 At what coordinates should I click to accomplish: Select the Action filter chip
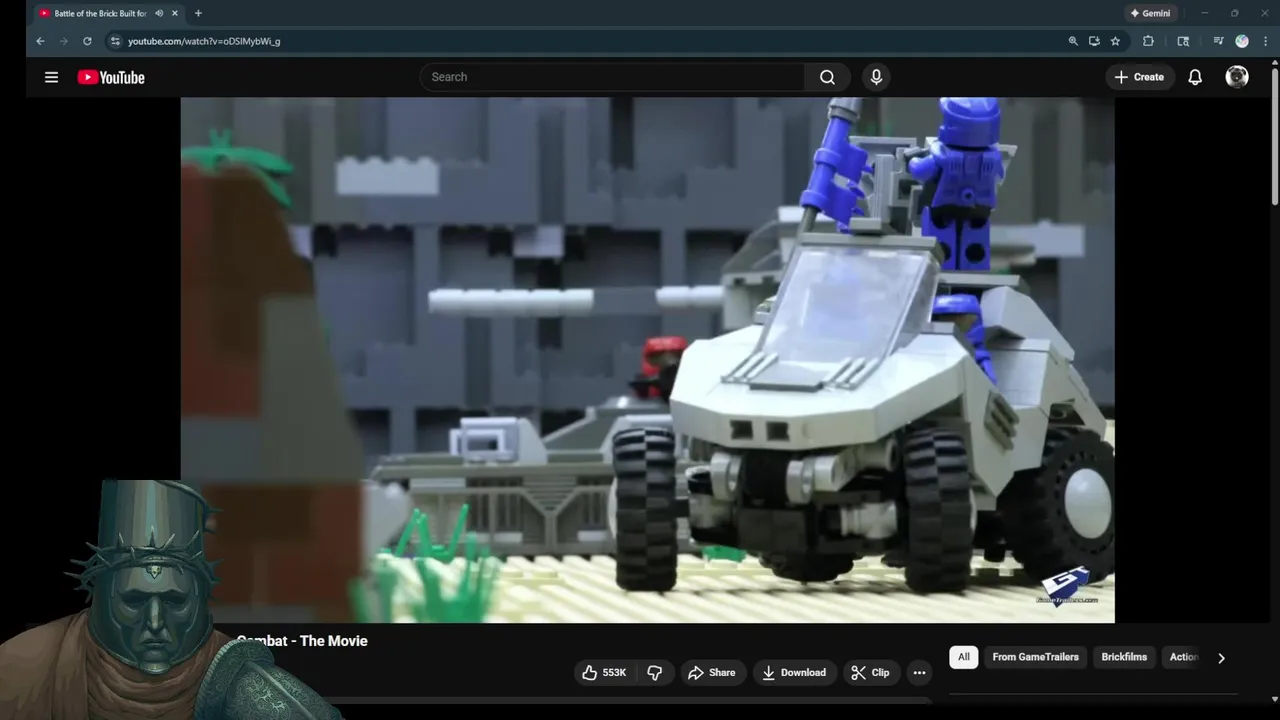coord(1184,657)
